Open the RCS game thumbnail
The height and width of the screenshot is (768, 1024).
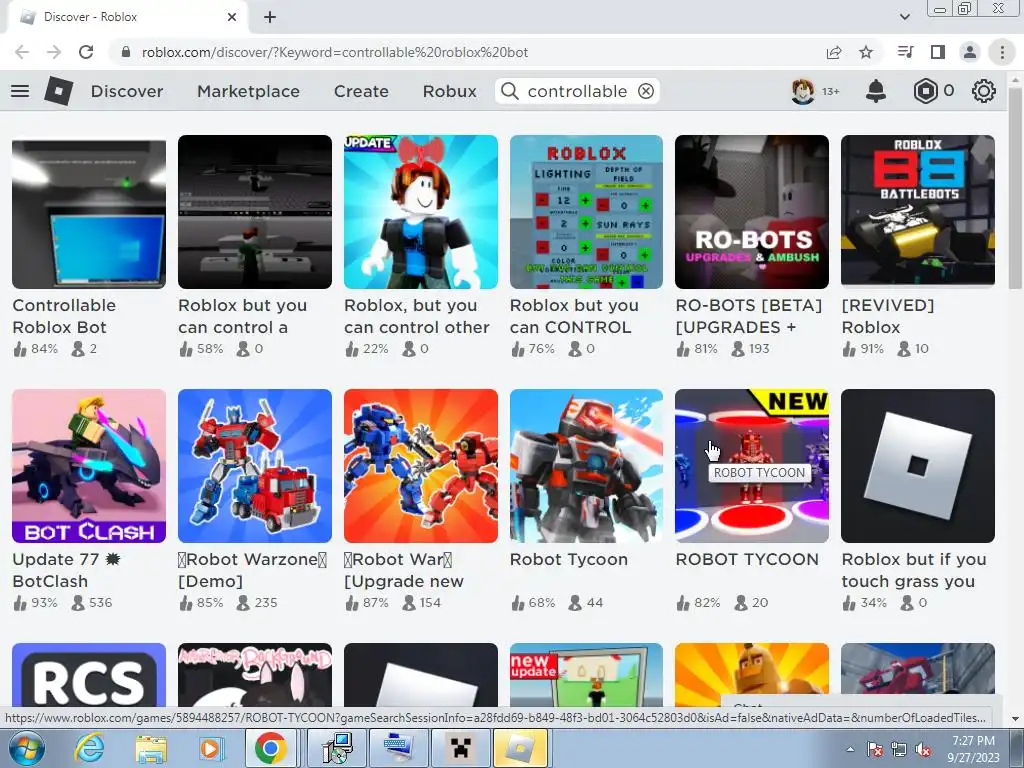89,677
